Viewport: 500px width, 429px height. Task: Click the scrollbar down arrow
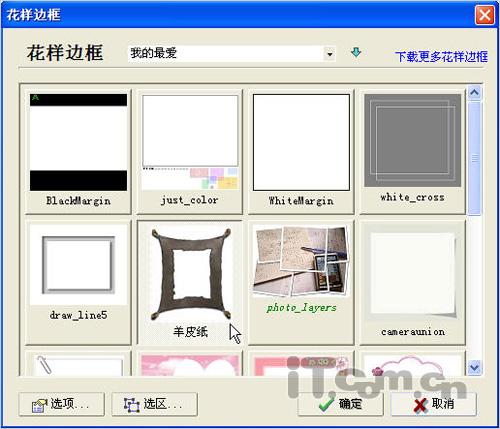point(474,367)
